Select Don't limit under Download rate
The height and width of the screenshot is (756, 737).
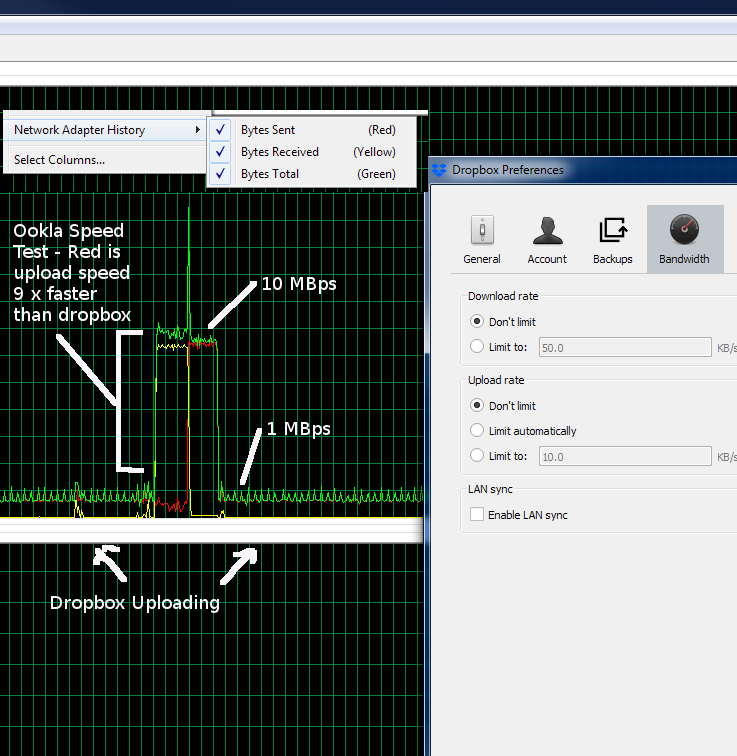click(x=477, y=322)
